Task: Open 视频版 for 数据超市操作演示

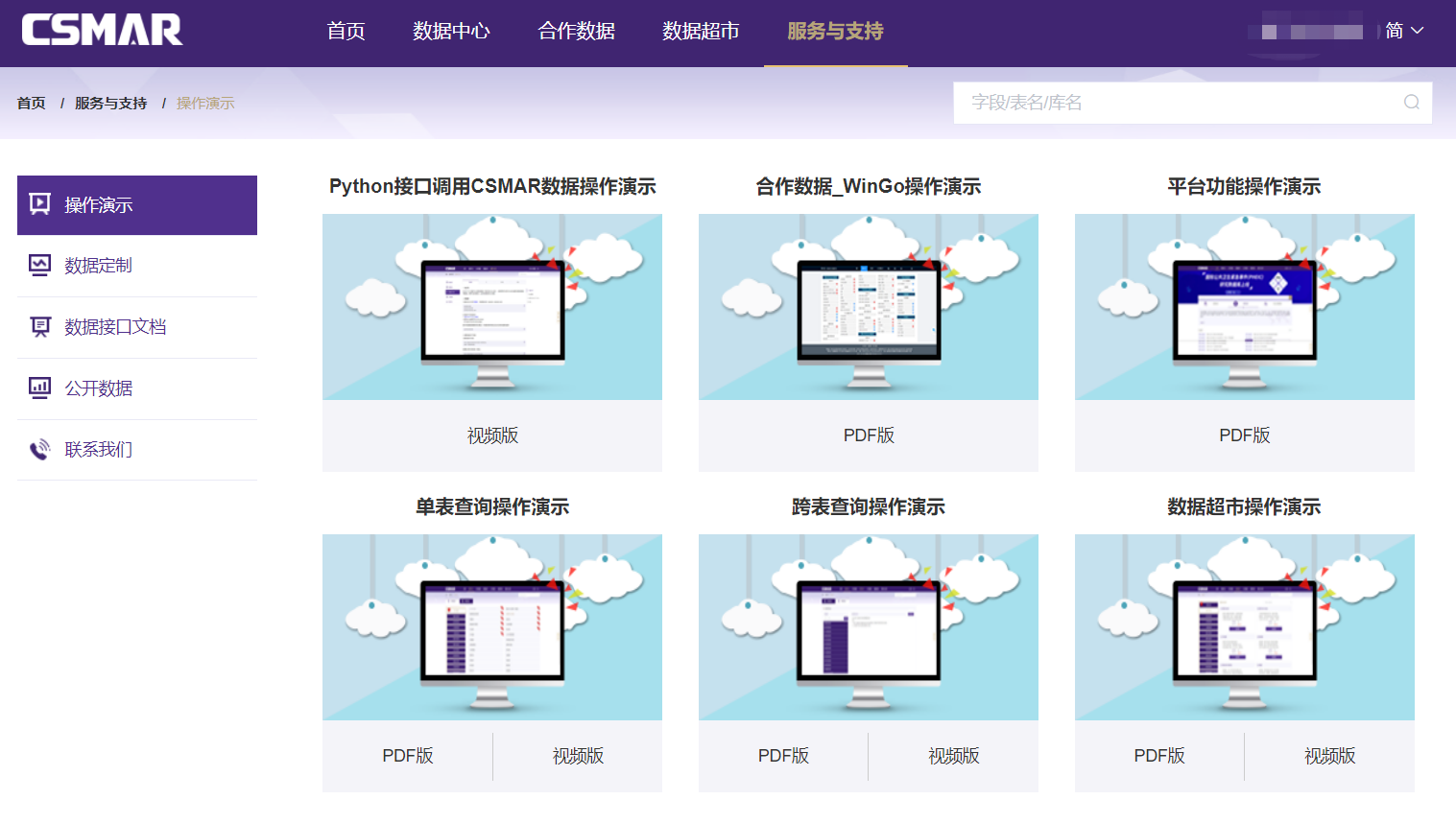Action: tap(1329, 756)
